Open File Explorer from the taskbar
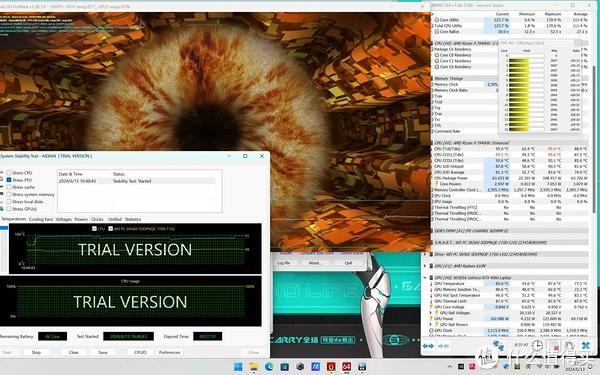The image size is (600, 375). pyautogui.click(x=254, y=367)
